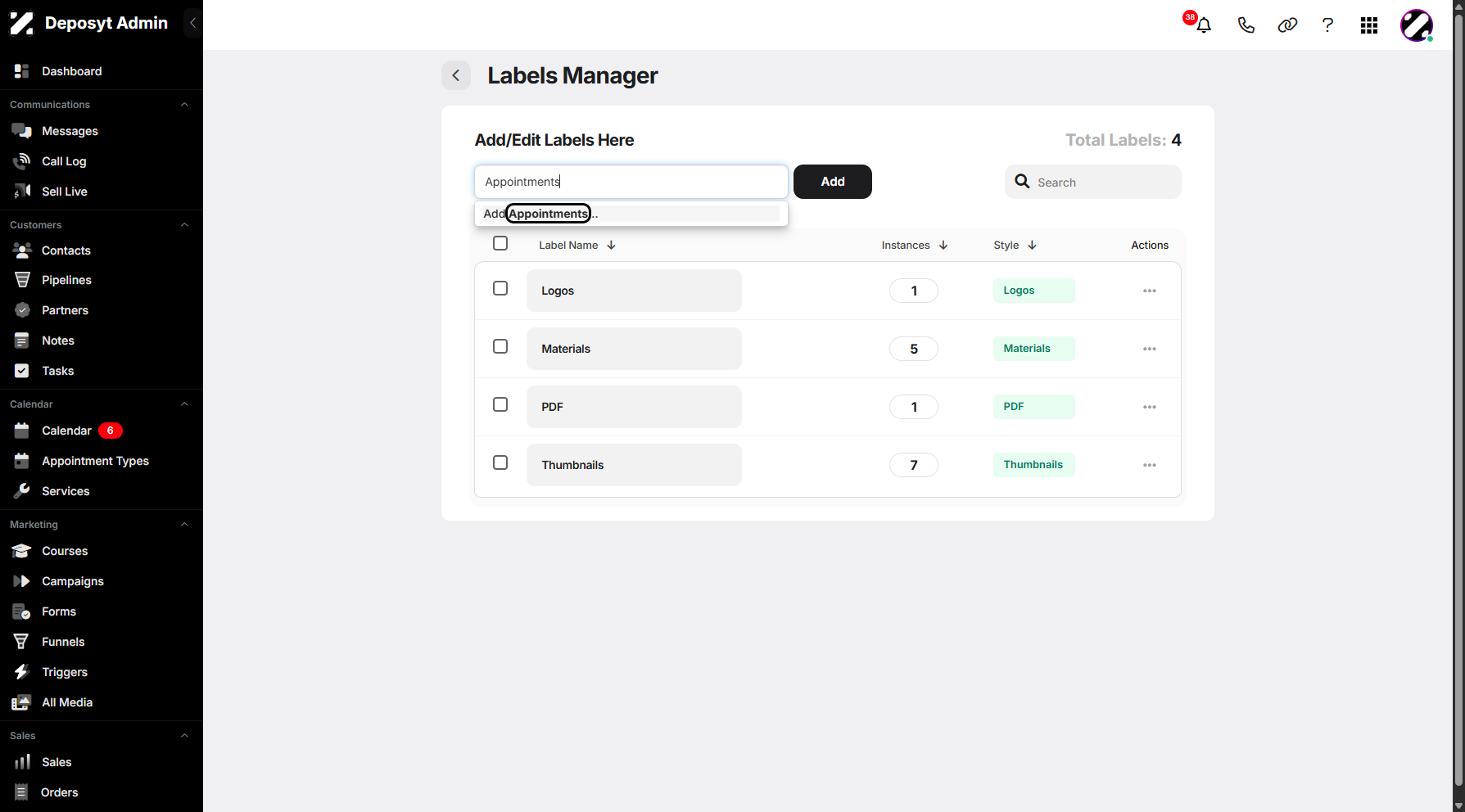
Task: Collapse the Communications section
Action: [x=184, y=105]
